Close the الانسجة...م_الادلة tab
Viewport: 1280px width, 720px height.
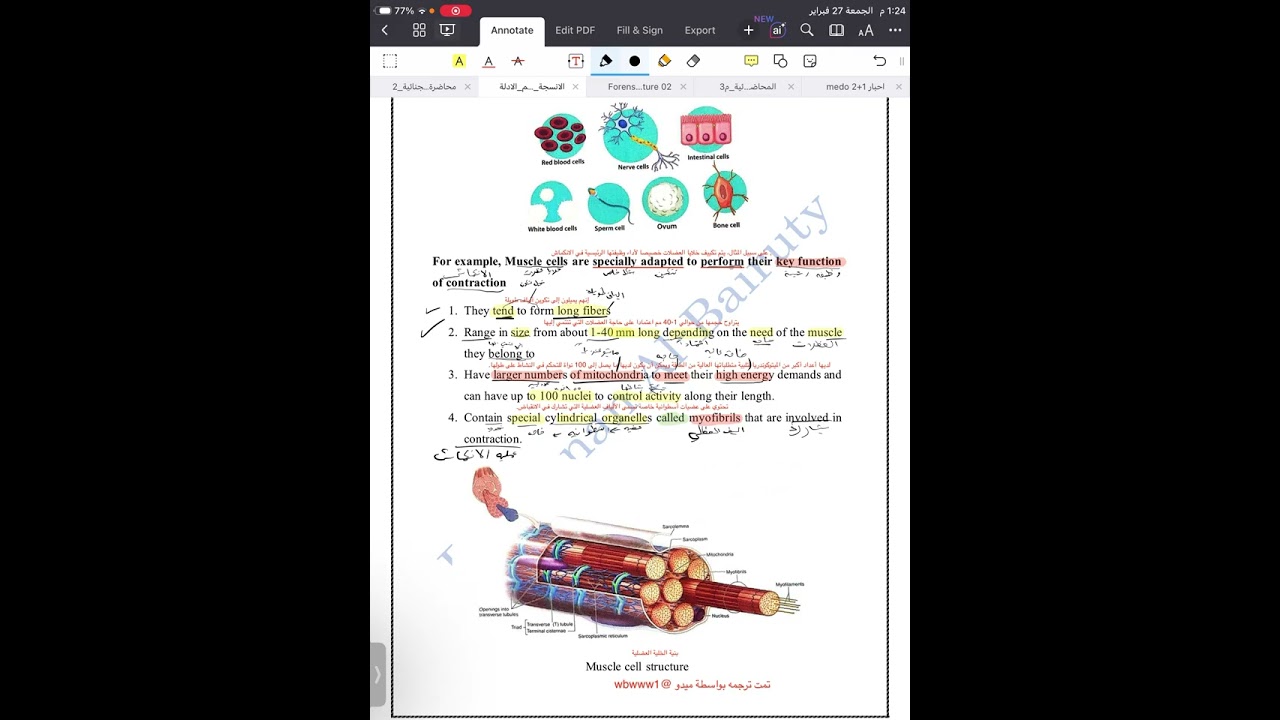(x=575, y=87)
